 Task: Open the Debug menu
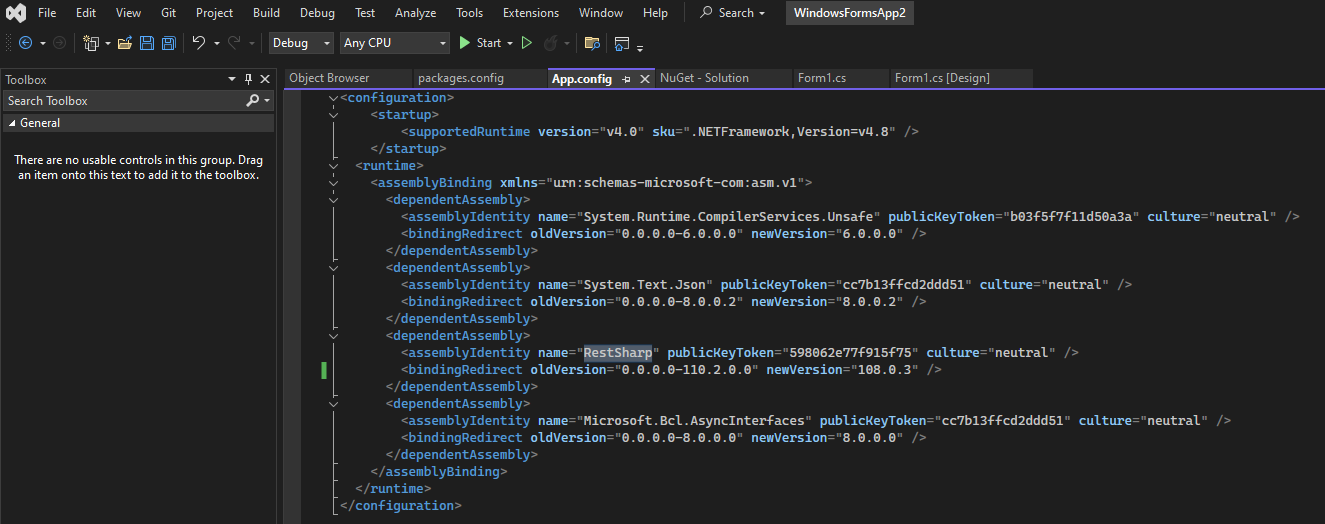click(x=317, y=13)
